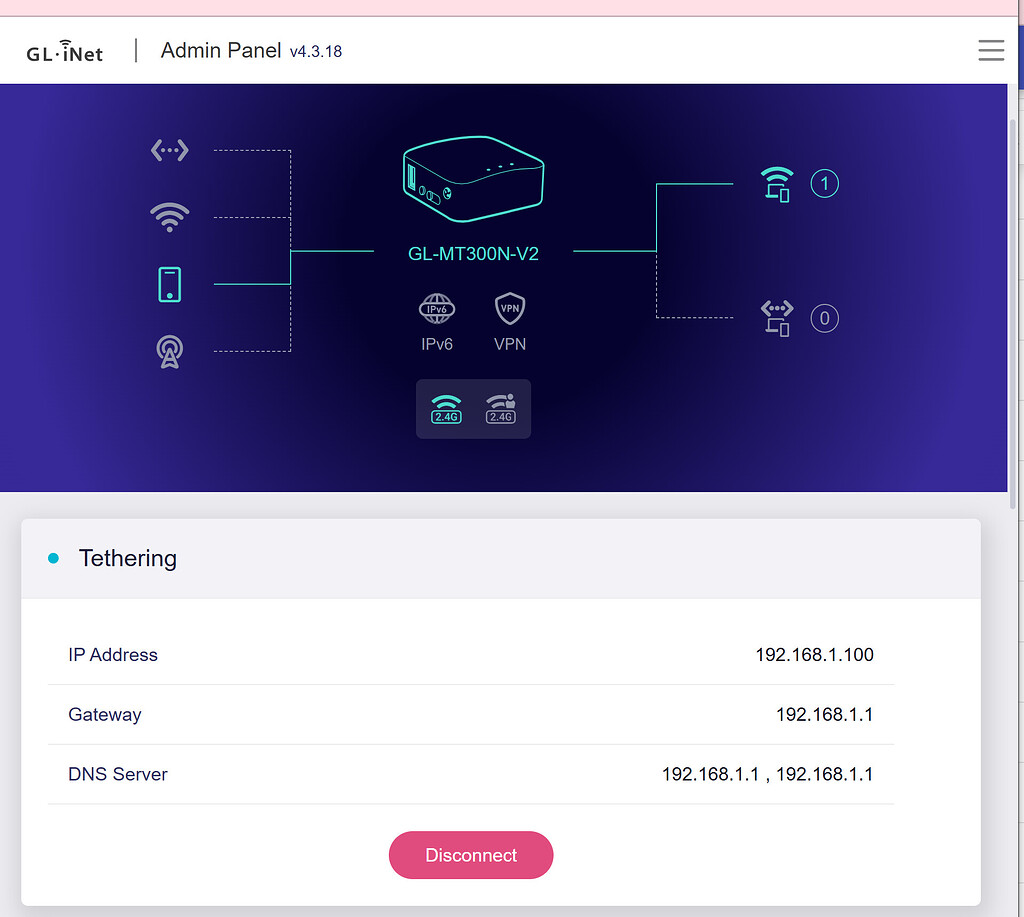Click the phone tethering icon
Viewport: 1024px width, 917px height.
(169, 284)
